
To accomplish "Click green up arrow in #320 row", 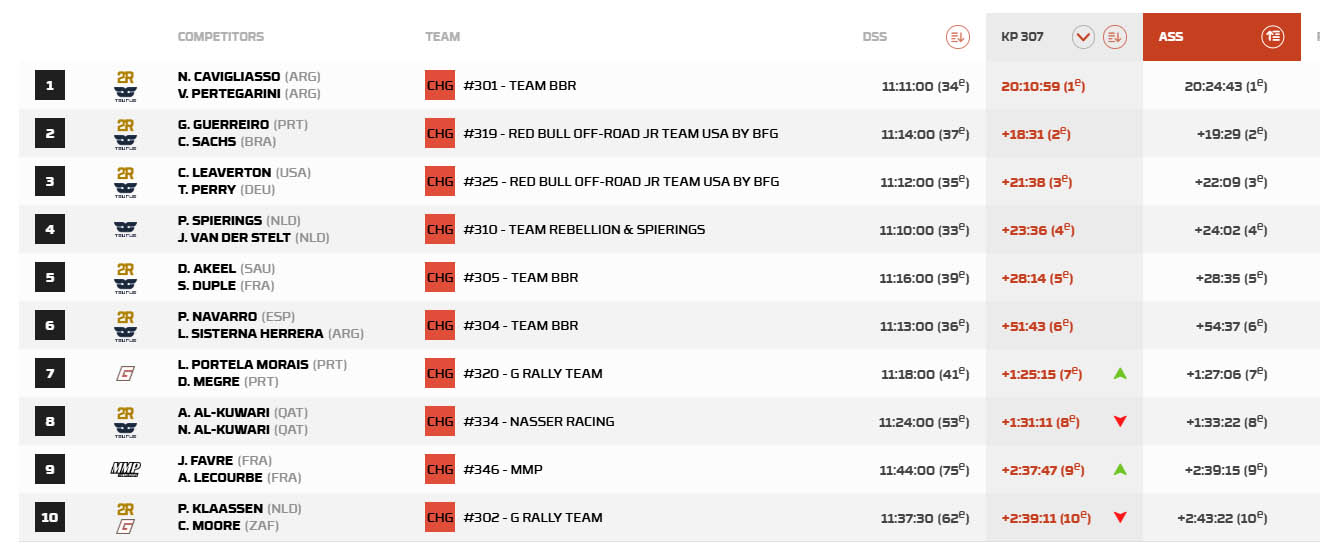I will [1120, 374].
